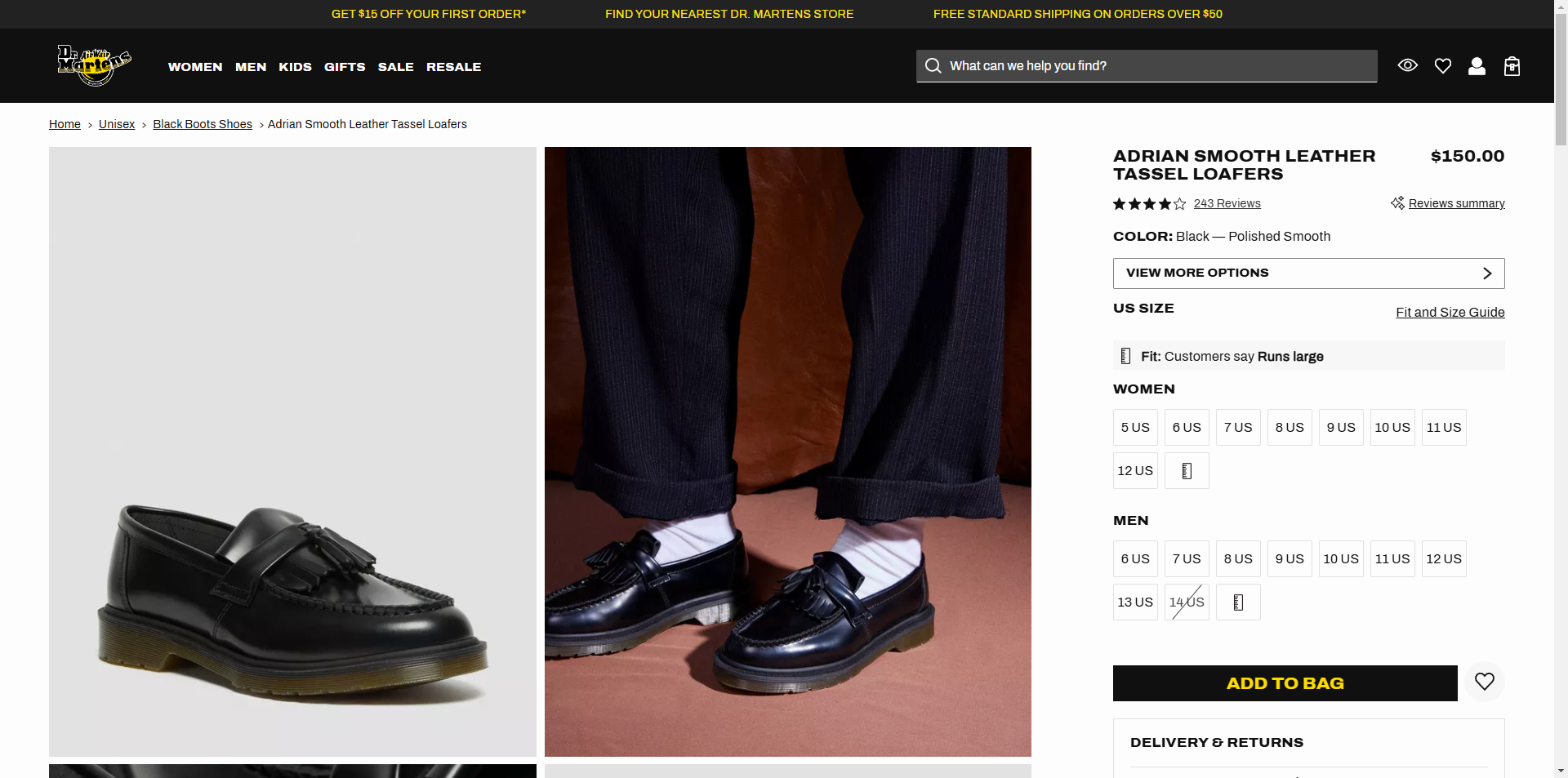Select men's size 8 US

1238,559
